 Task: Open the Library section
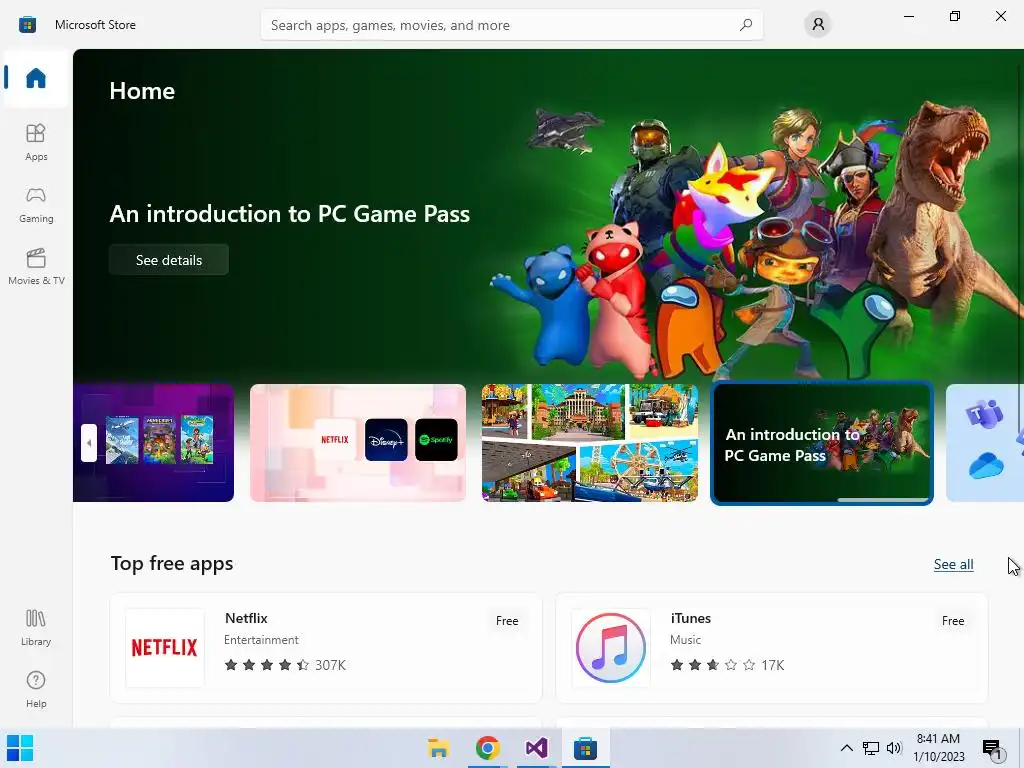36,628
